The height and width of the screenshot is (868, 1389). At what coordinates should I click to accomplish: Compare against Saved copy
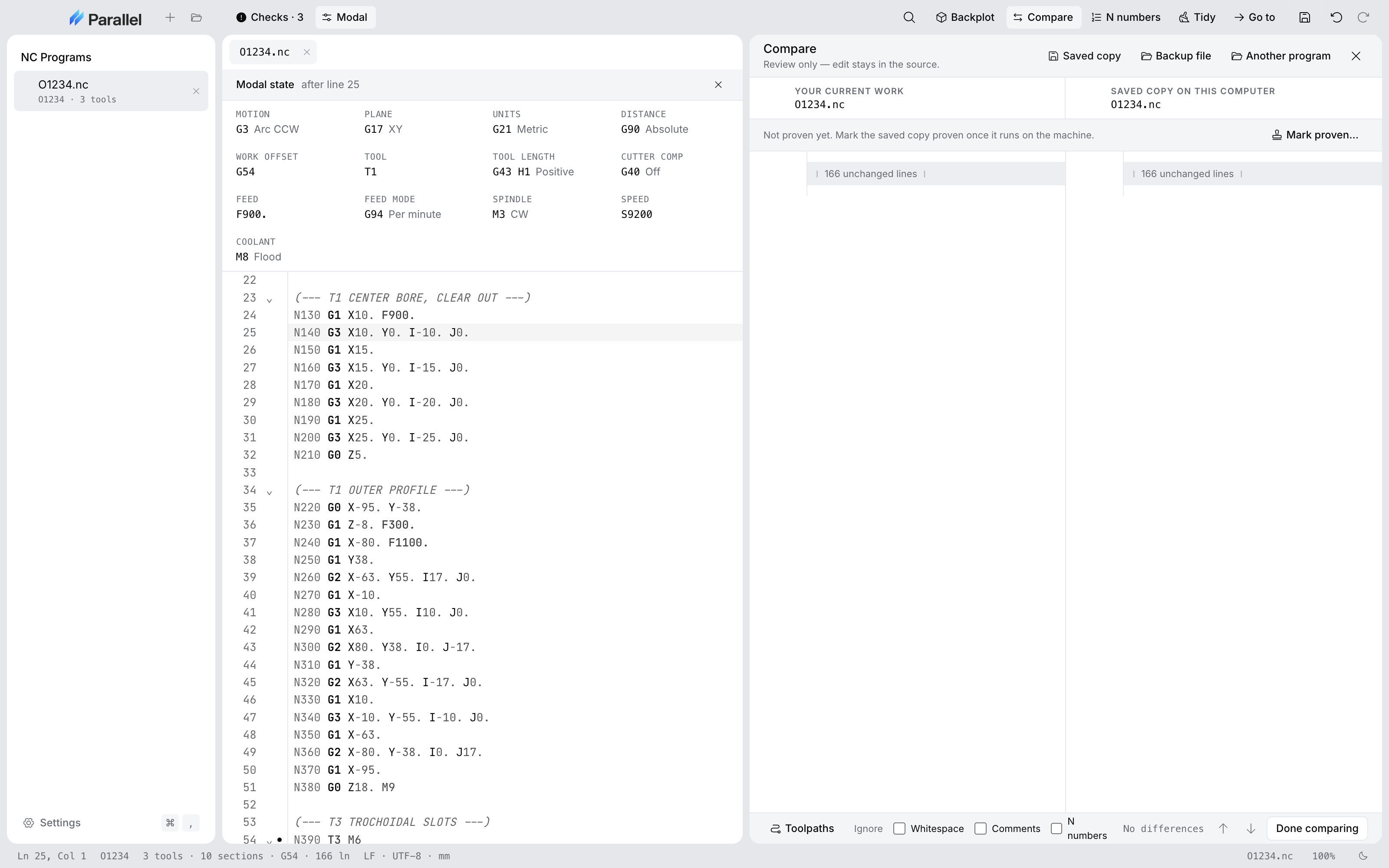click(x=1084, y=56)
